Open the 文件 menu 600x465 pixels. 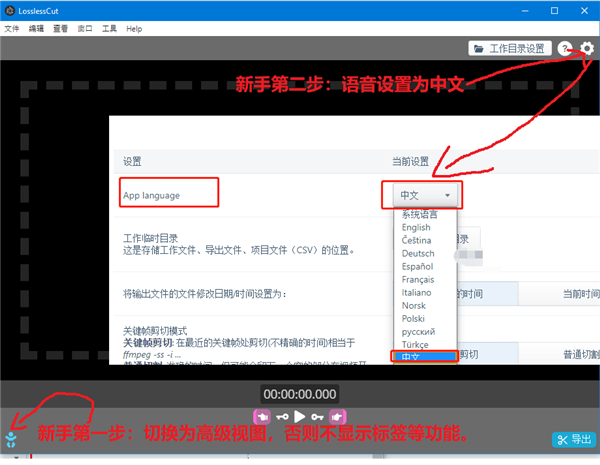[x=12, y=29]
